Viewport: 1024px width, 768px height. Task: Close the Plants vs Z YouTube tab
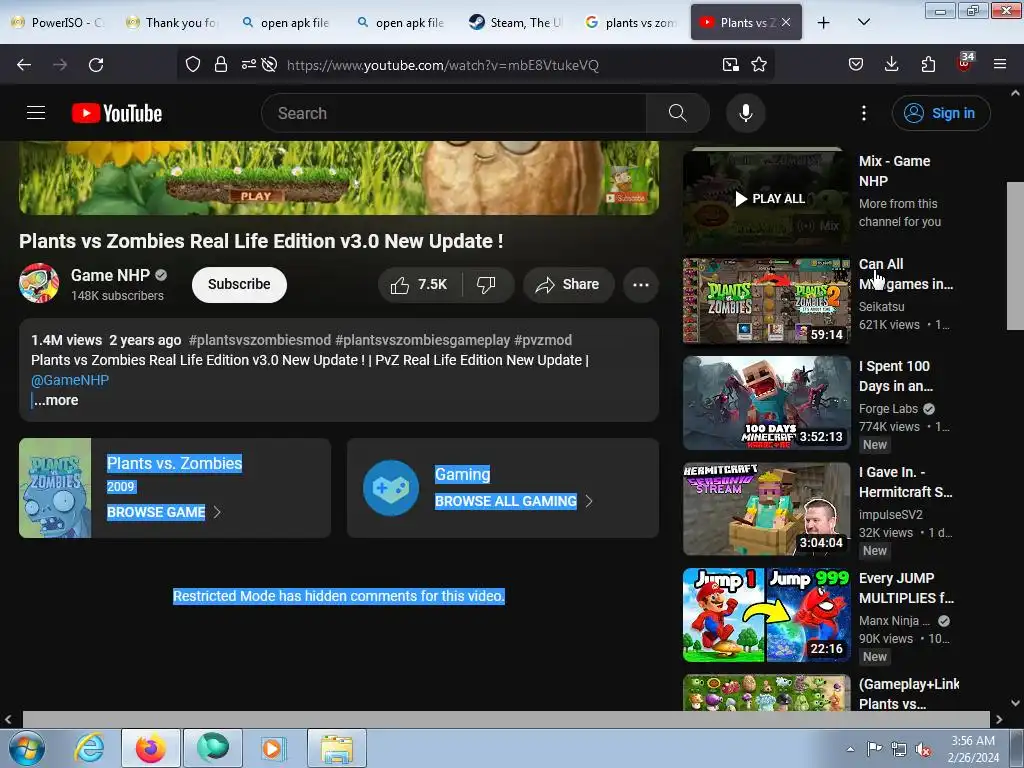pos(786,22)
